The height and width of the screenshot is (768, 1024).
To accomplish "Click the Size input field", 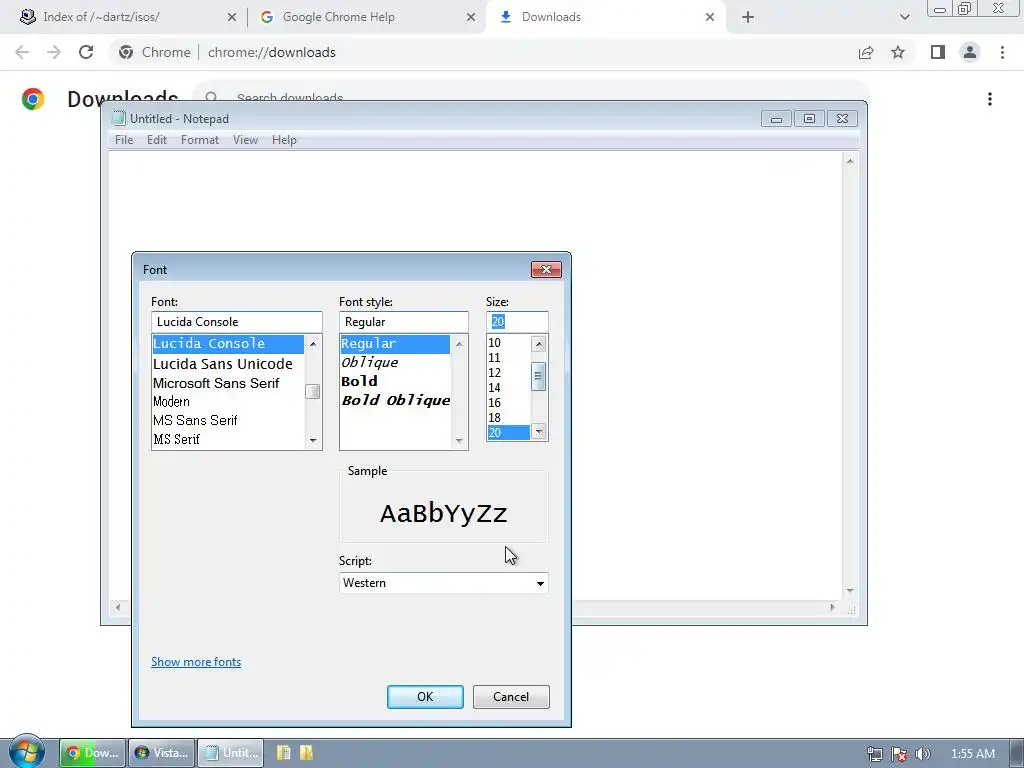I will [x=517, y=322].
